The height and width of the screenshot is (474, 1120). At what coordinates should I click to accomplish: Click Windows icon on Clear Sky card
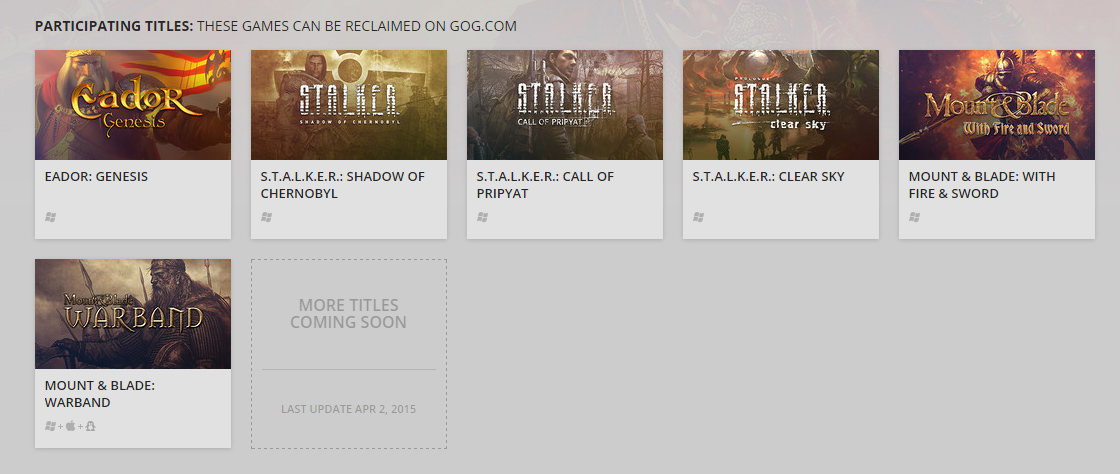(x=698, y=216)
